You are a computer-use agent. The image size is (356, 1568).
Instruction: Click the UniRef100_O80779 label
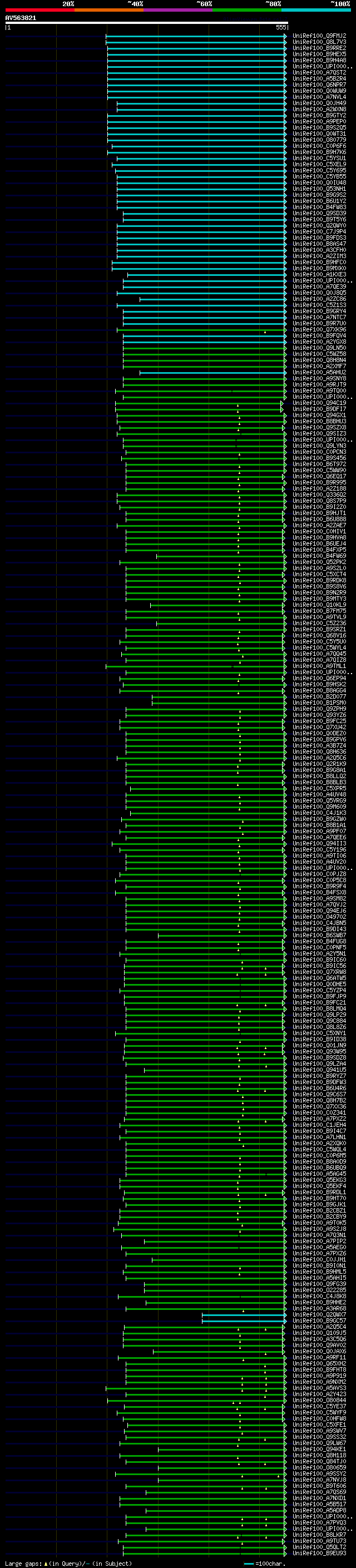point(319,140)
